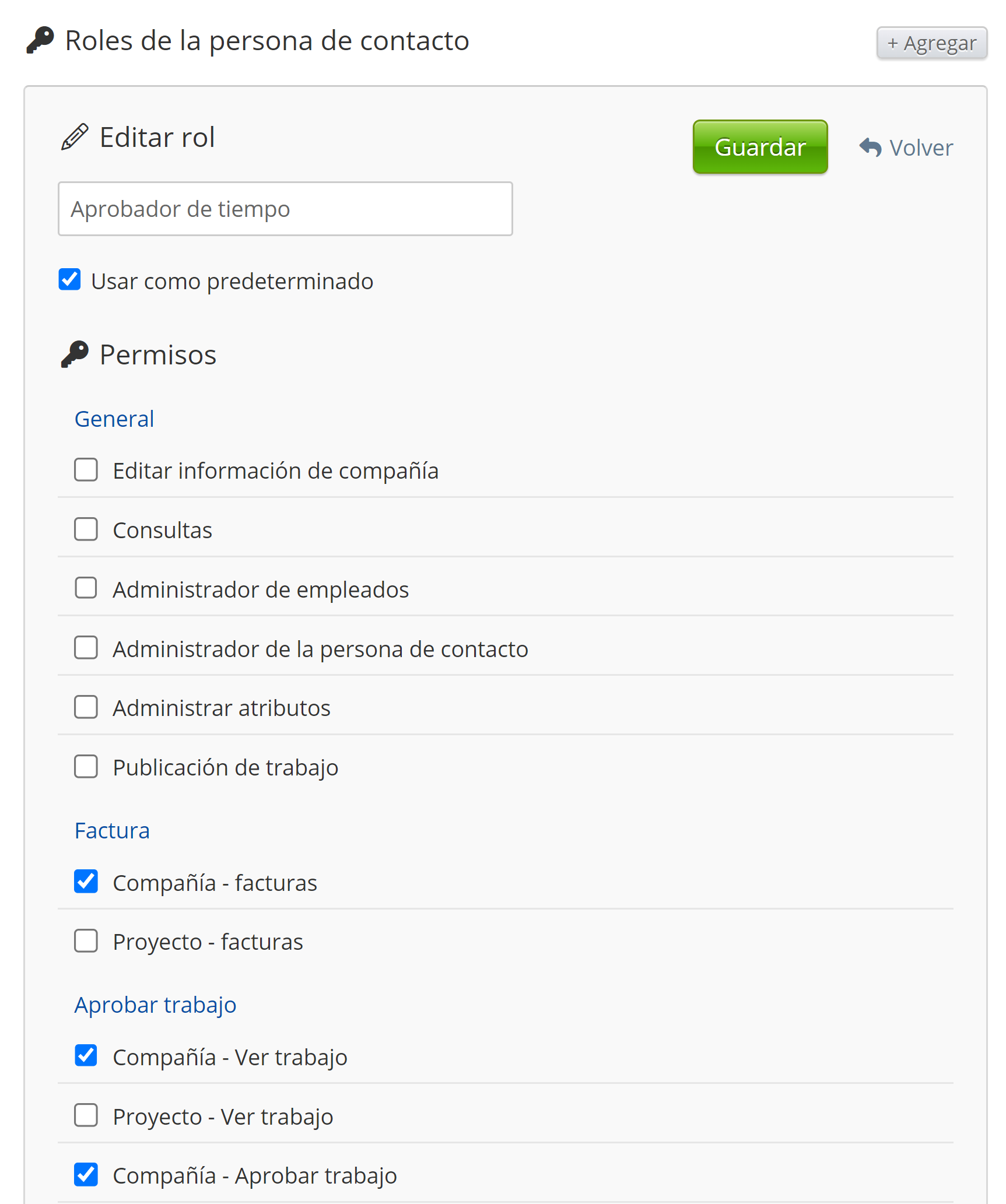Uncheck Compañía - facturas checkbox
Viewport: 1006px width, 1204px height.
[x=86, y=882]
